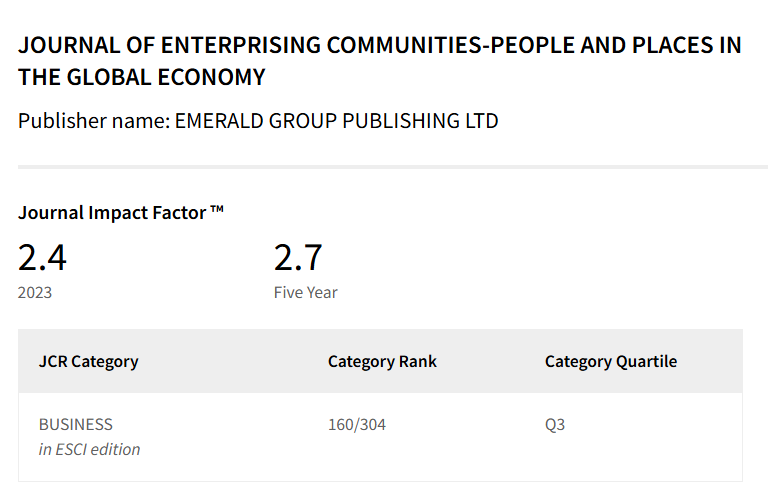Screen dimensions: 768x499
Task: Open the BUSINESS category entry
Action: click(76, 424)
